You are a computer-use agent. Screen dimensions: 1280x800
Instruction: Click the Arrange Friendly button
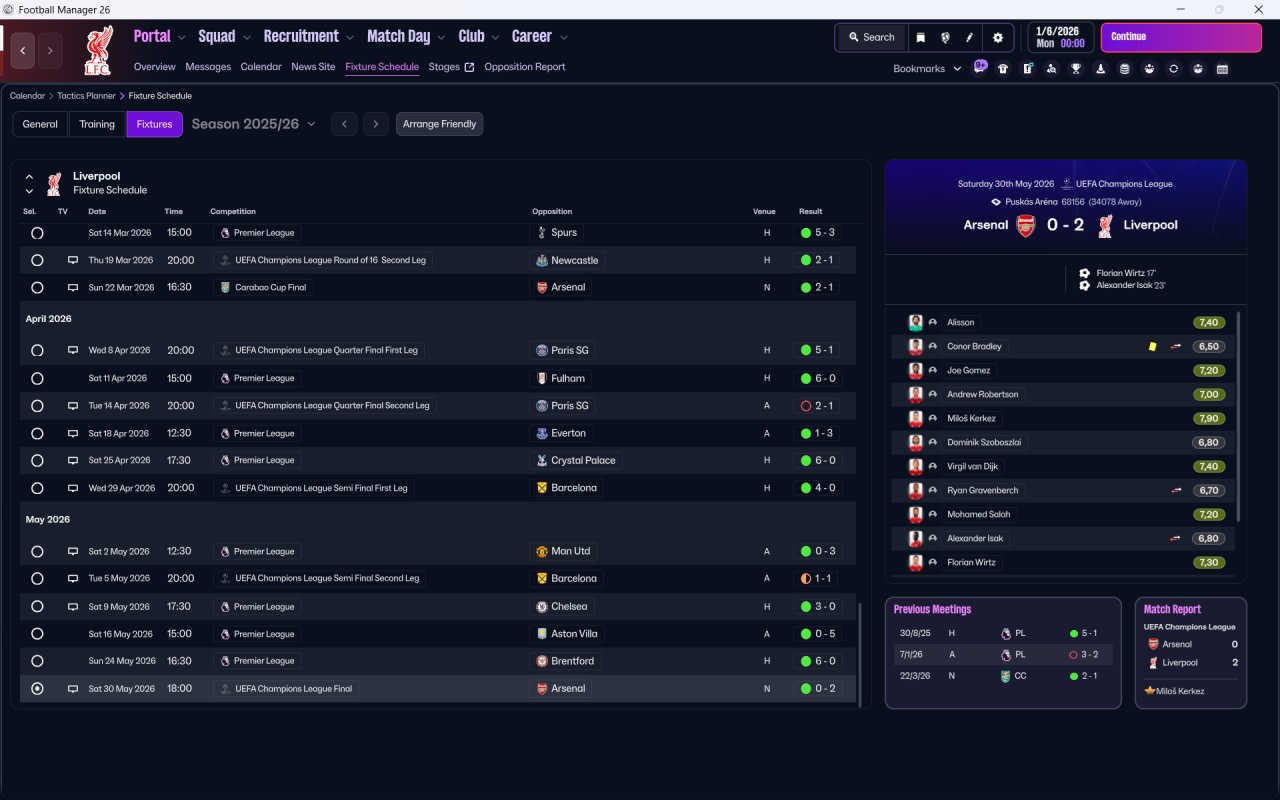440,124
